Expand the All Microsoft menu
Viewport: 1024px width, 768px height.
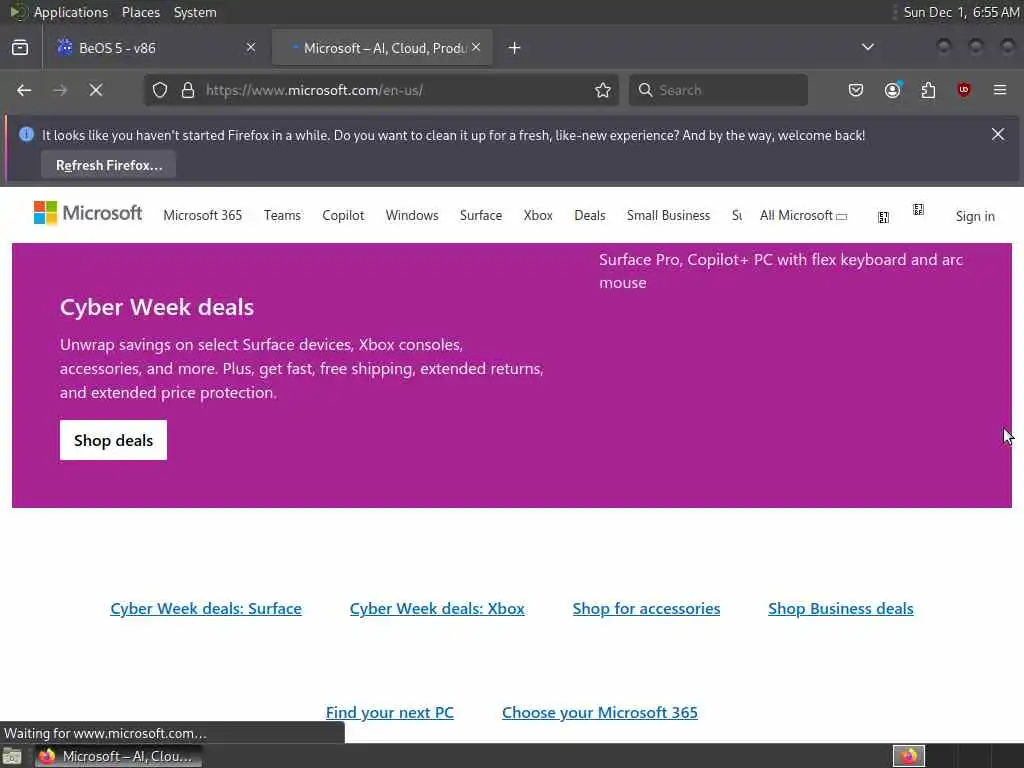click(803, 216)
